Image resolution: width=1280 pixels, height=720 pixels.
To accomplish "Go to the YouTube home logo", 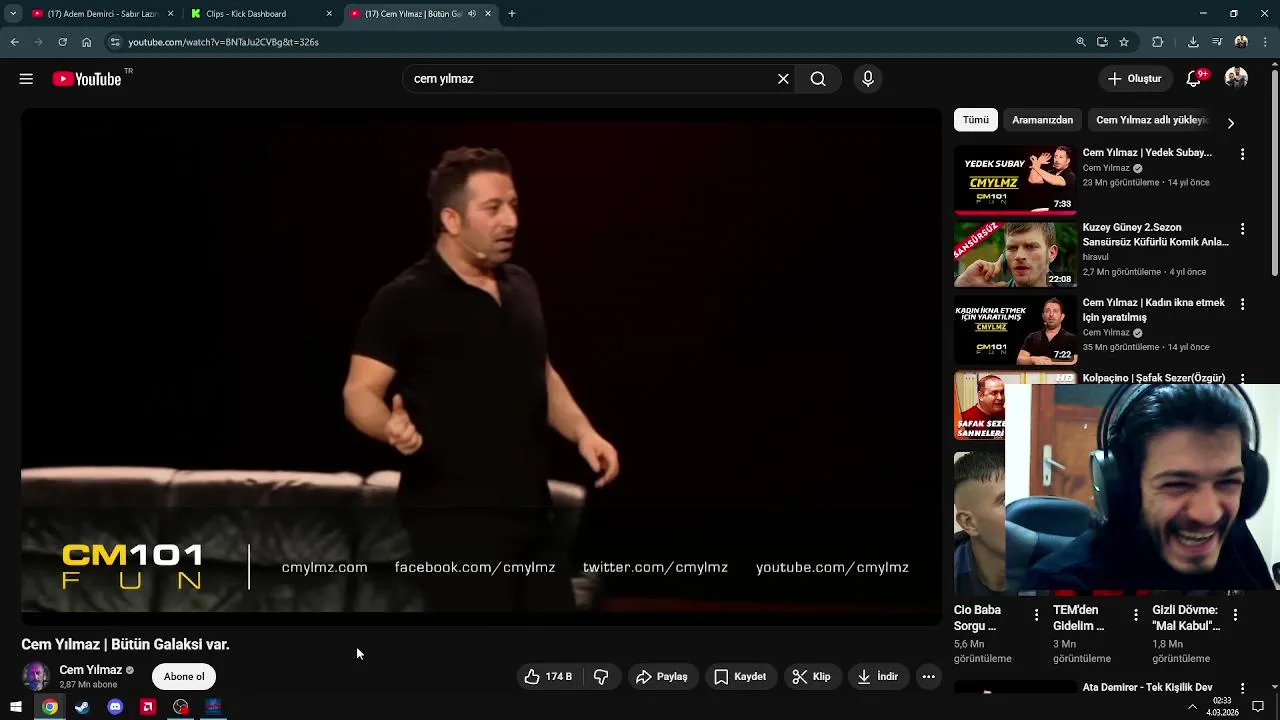I will pyautogui.click(x=87, y=79).
